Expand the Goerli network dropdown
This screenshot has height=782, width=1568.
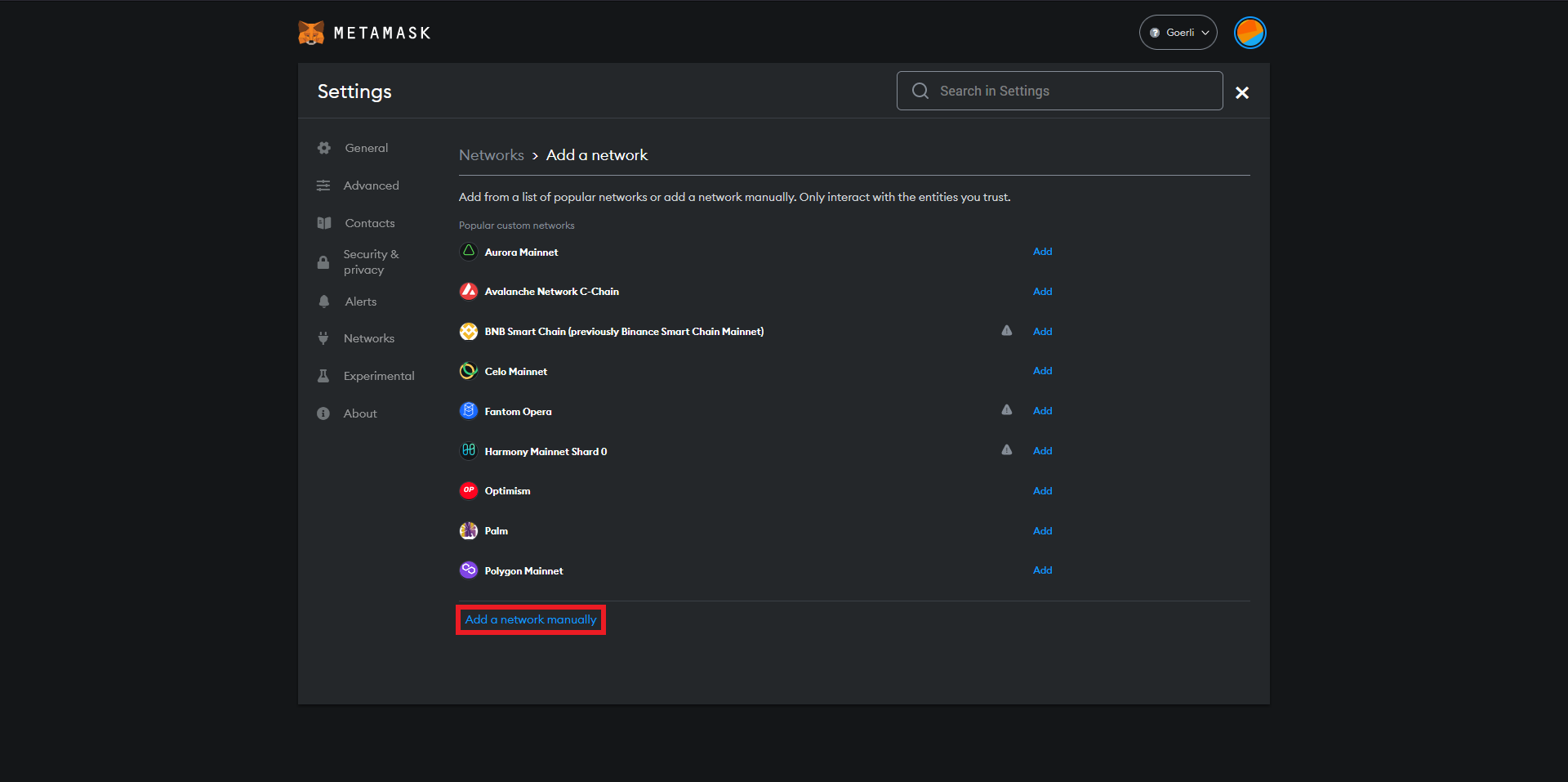1178,33
